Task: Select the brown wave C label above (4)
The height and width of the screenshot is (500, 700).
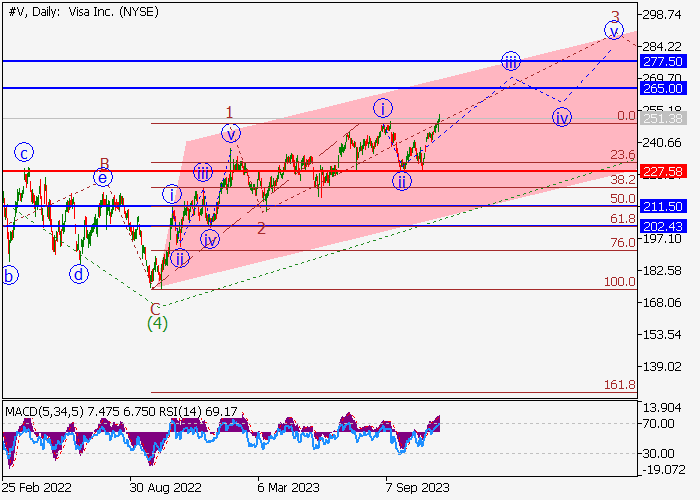Action: pos(155,309)
